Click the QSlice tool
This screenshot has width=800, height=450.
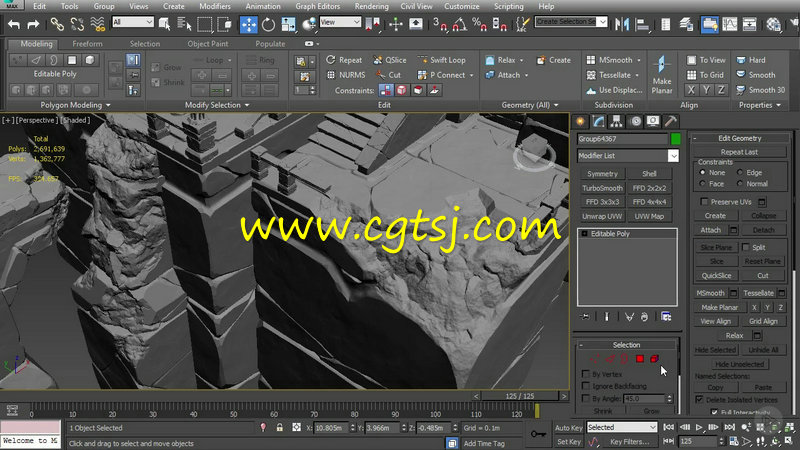(x=390, y=60)
